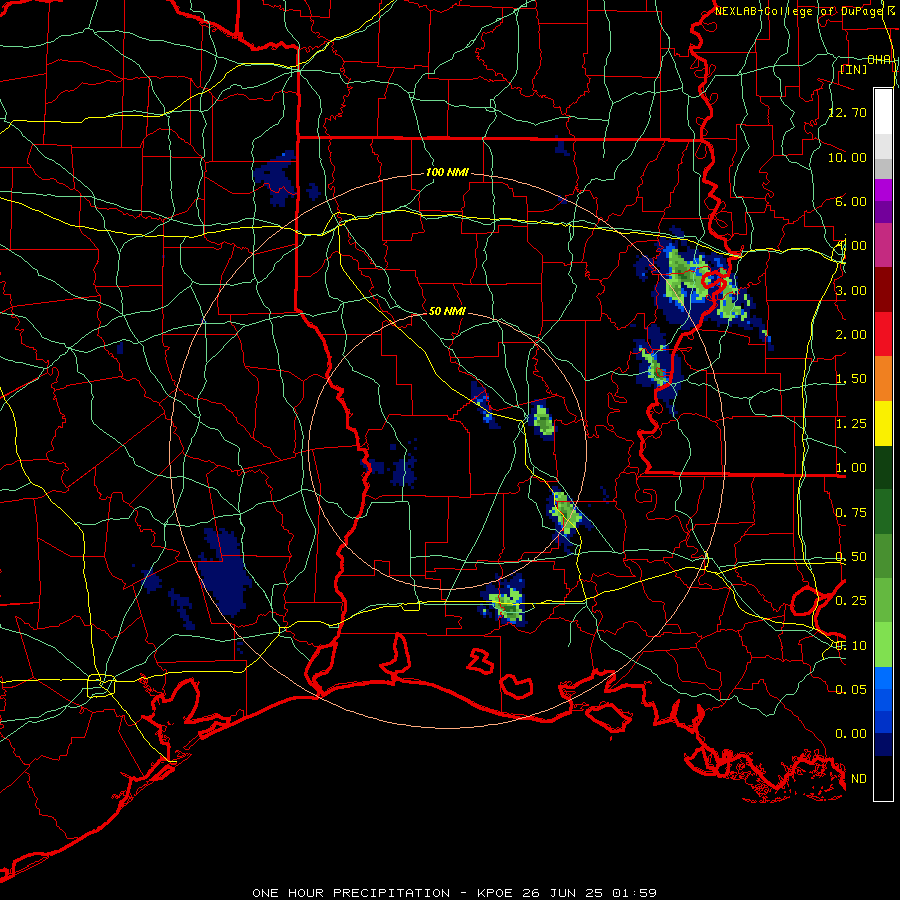Pick the magenta legend swatch near 6.00

(x=883, y=190)
